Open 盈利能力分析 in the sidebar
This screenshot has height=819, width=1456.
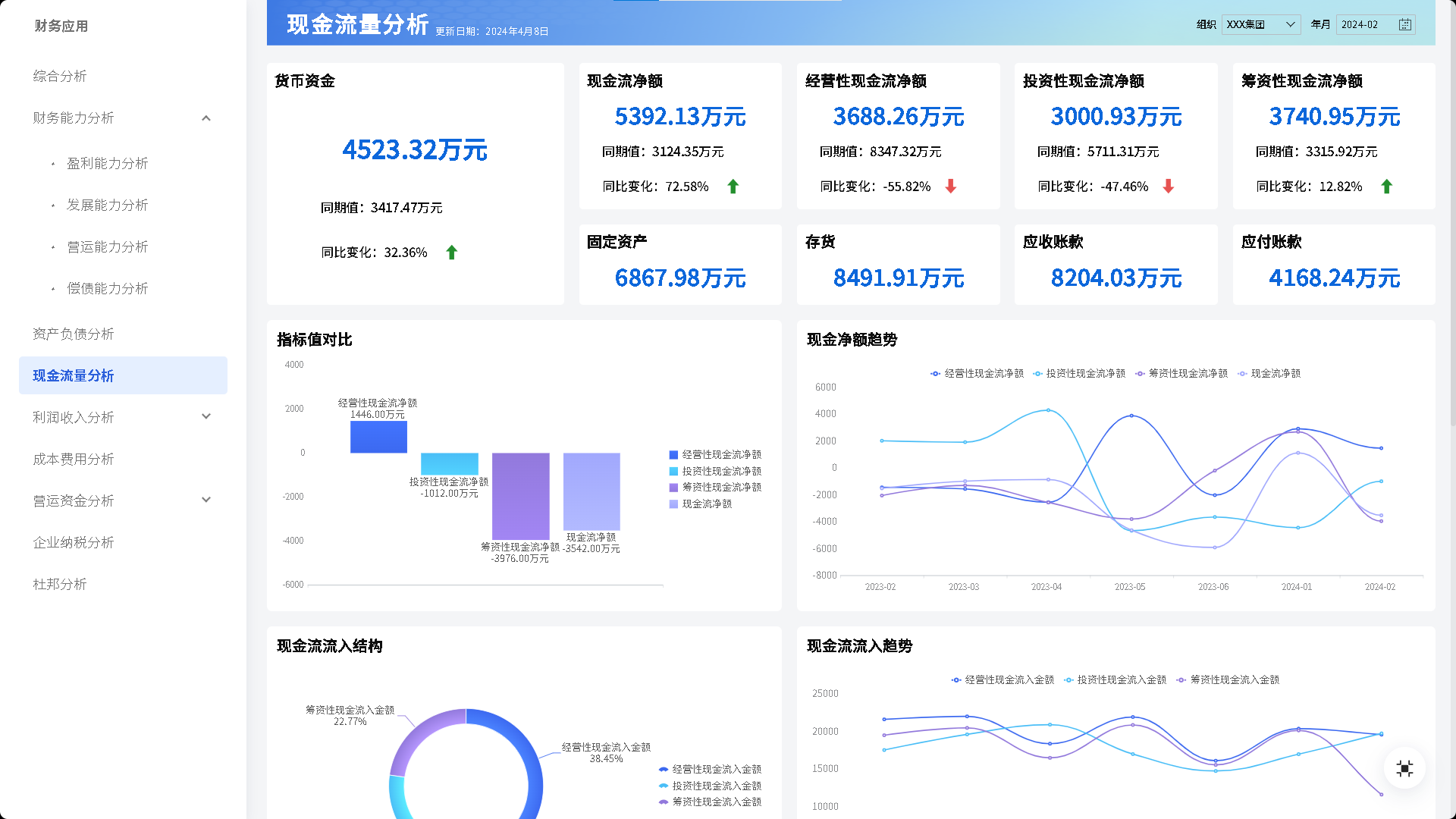coord(107,164)
